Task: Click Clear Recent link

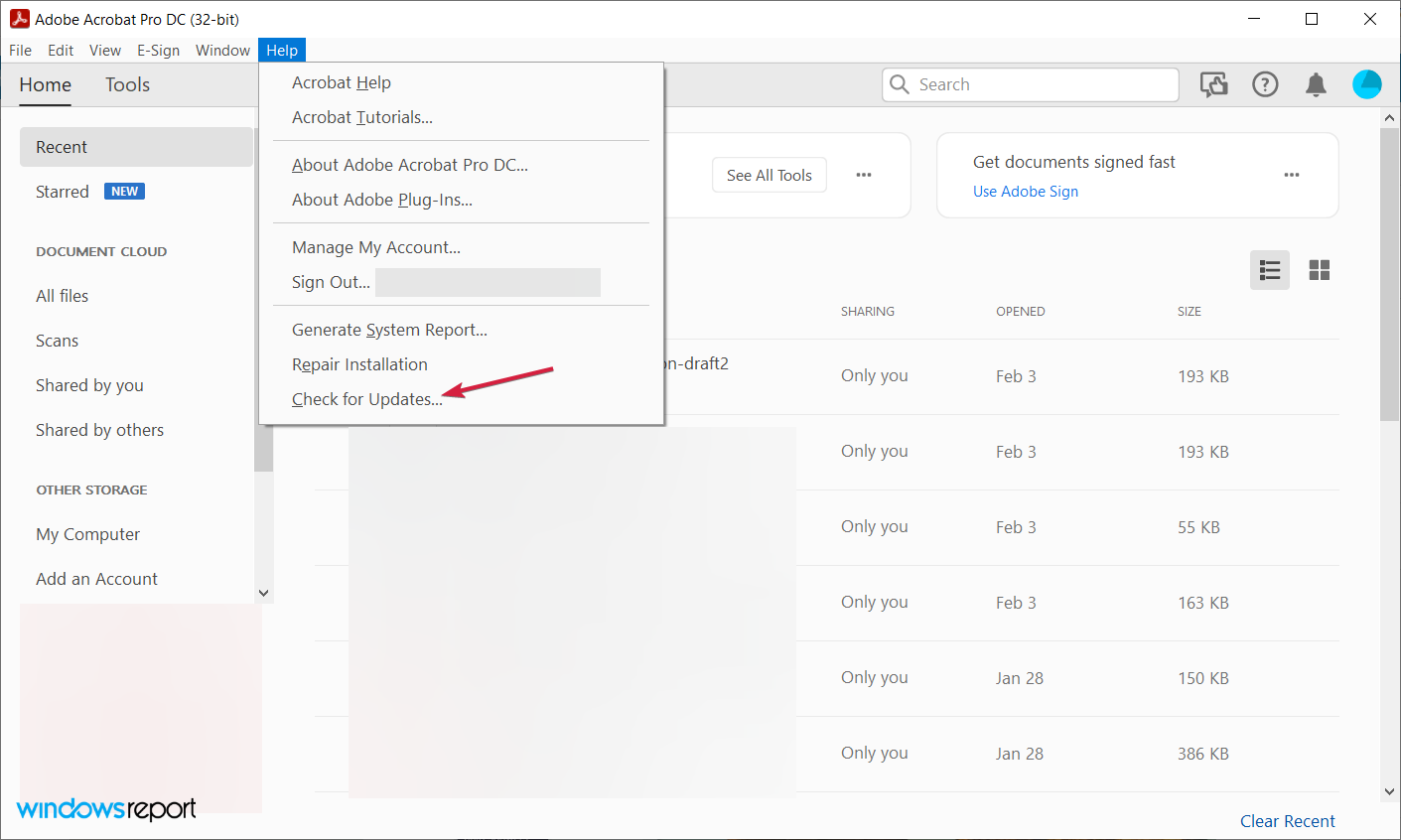Action: [x=1287, y=821]
